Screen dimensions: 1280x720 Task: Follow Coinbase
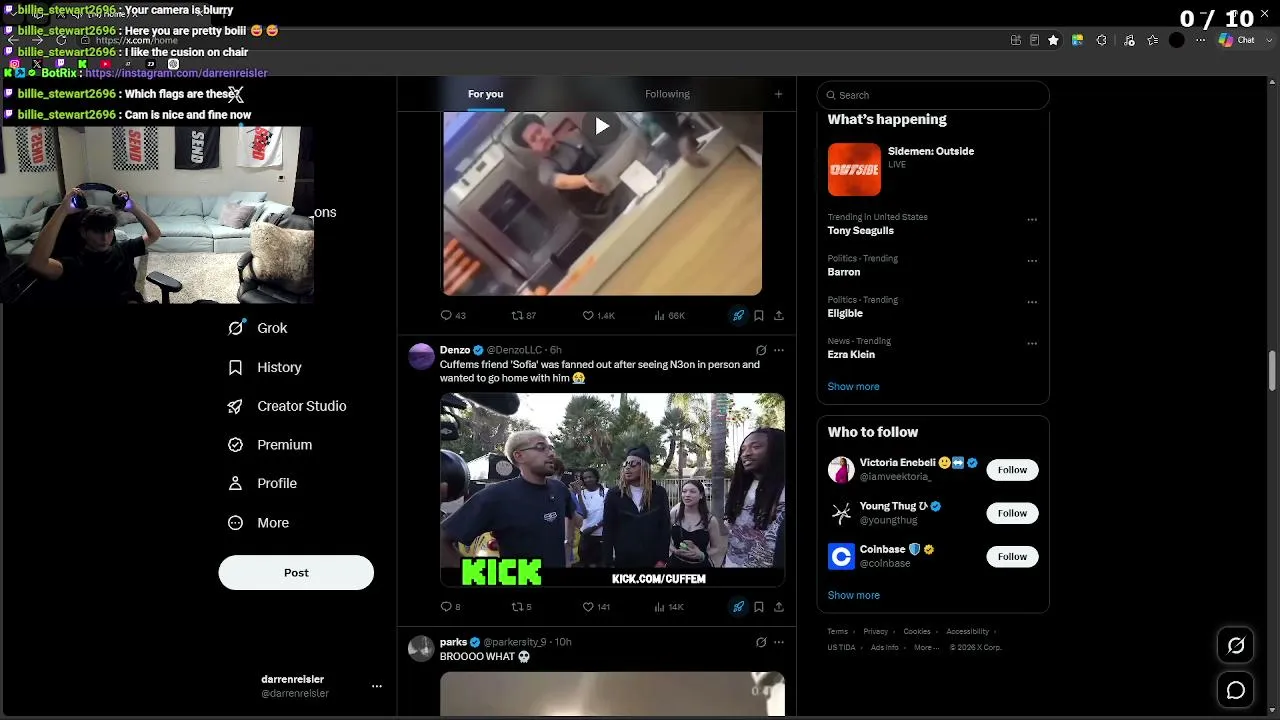click(x=1012, y=556)
